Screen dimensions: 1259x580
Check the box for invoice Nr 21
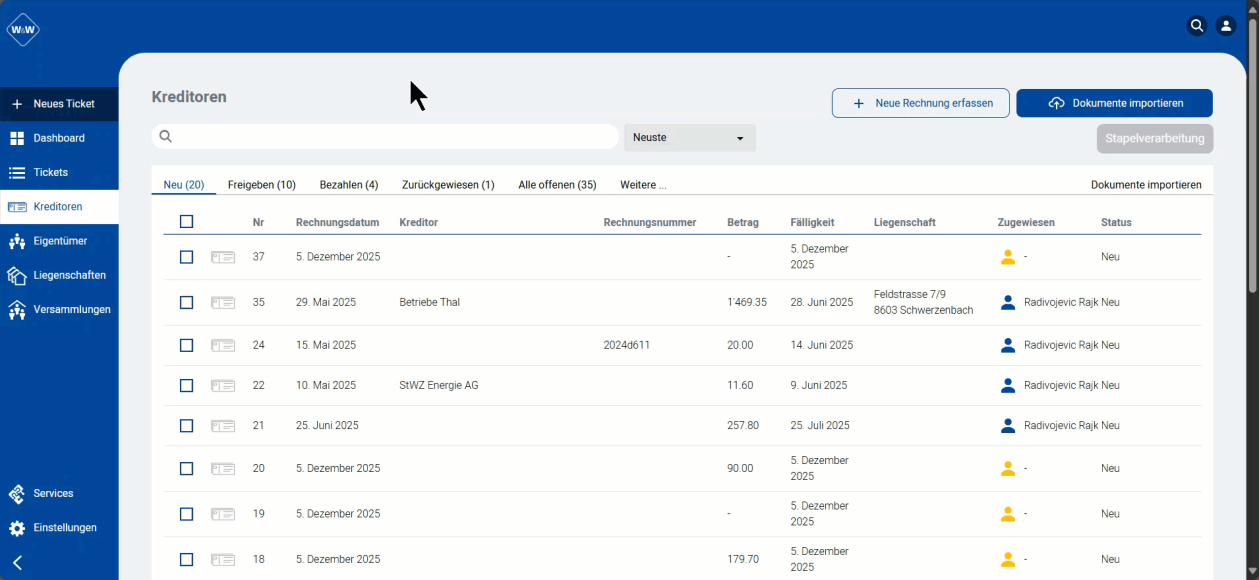[186, 425]
